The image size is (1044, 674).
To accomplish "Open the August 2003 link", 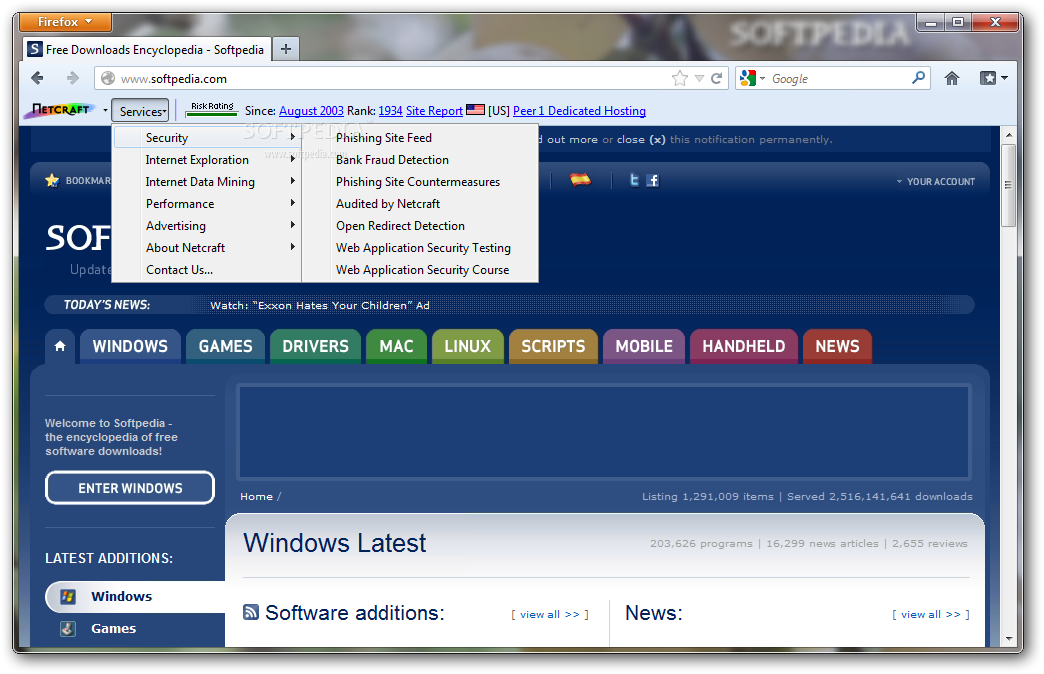I will click(311, 111).
